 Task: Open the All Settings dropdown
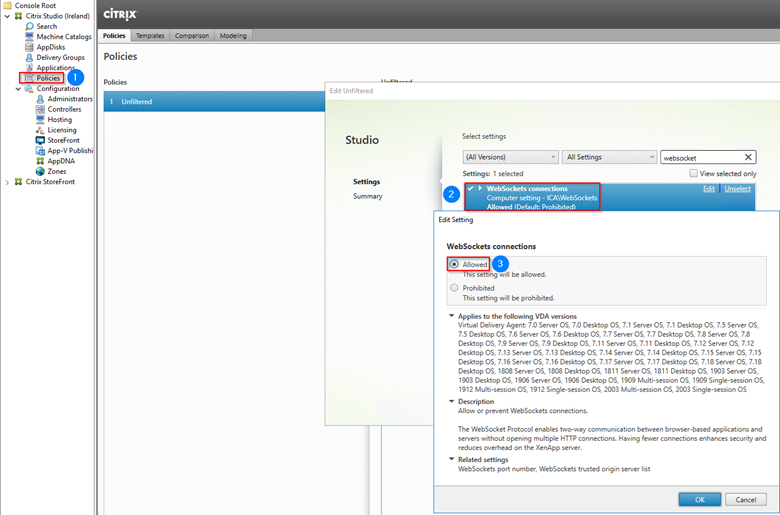click(609, 157)
